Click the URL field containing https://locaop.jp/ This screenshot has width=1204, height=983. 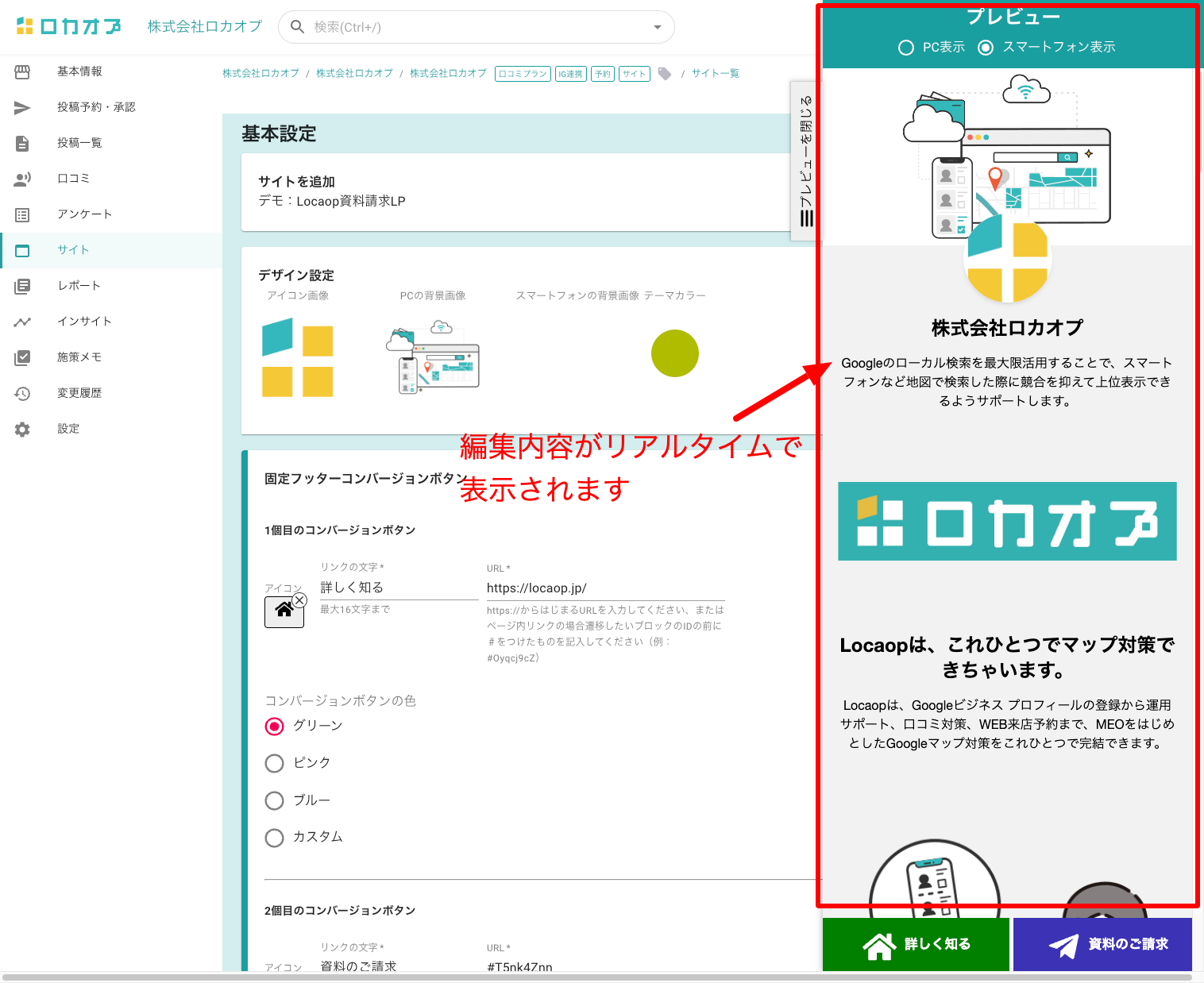(x=605, y=588)
